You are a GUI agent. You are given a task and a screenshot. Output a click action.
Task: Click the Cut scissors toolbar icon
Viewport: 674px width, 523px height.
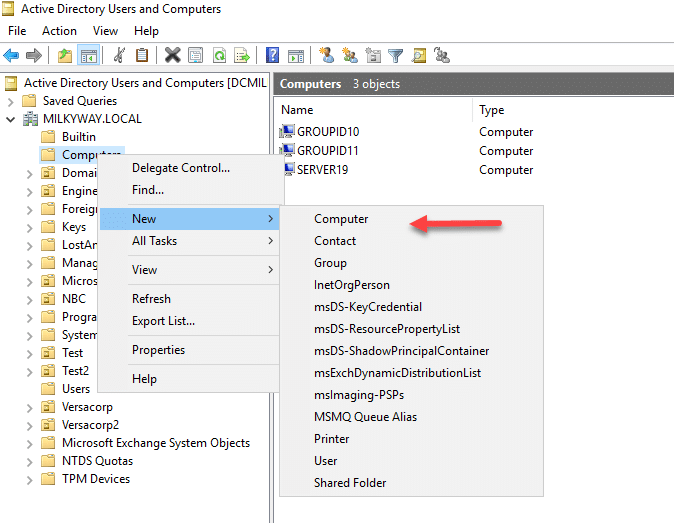point(119,55)
